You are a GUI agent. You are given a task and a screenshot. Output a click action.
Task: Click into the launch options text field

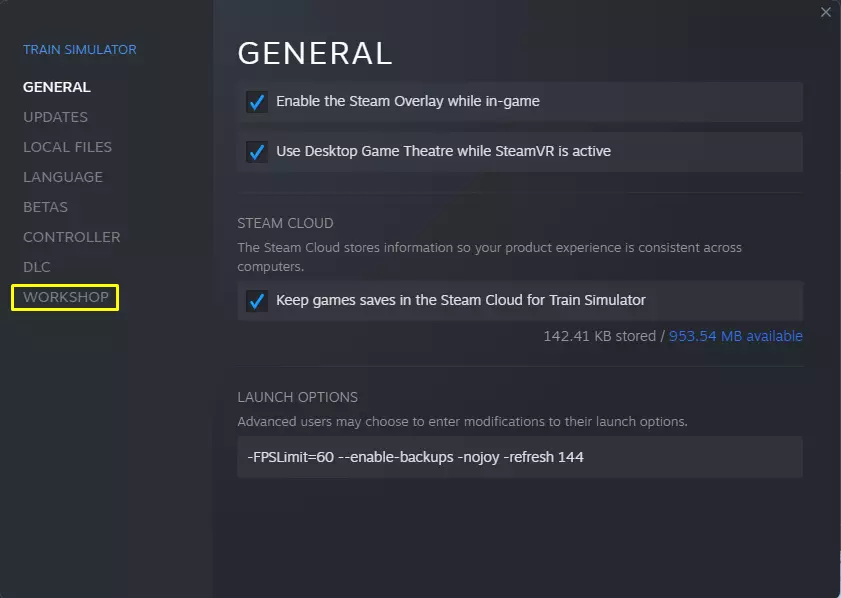[x=519, y=457]
